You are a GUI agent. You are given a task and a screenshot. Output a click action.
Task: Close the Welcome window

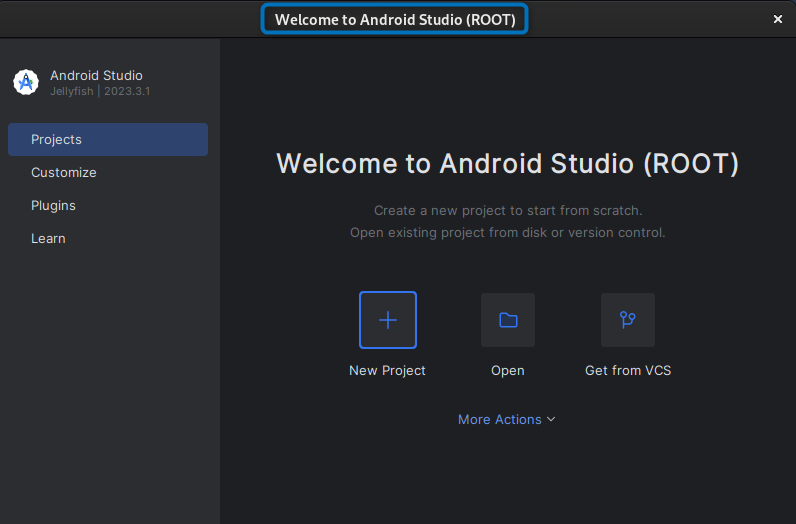click(778, 19)
